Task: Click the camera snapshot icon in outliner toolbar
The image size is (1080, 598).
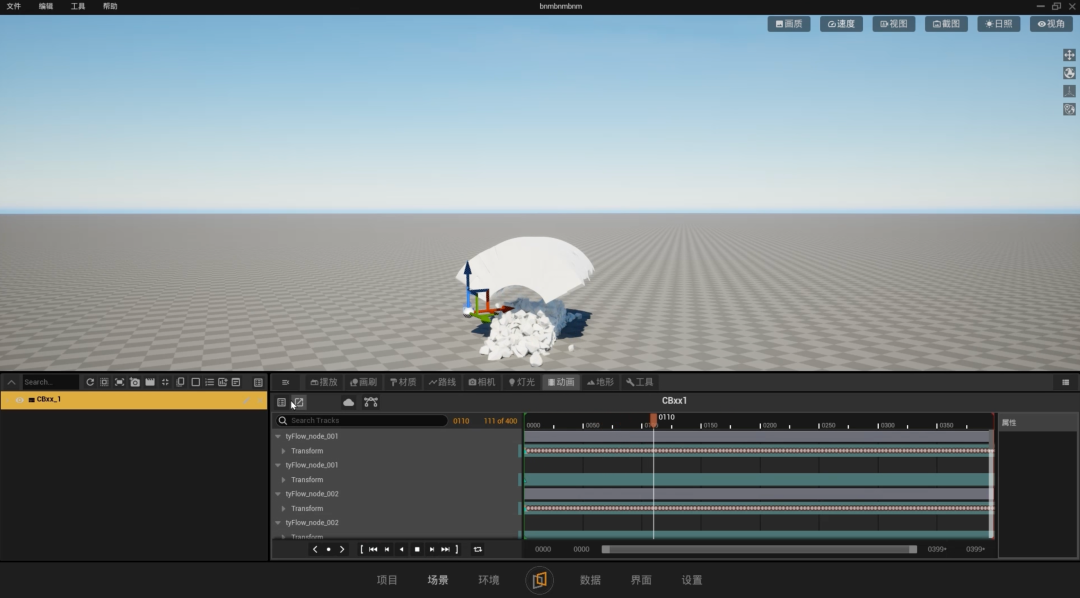Action: coord(134,382)
